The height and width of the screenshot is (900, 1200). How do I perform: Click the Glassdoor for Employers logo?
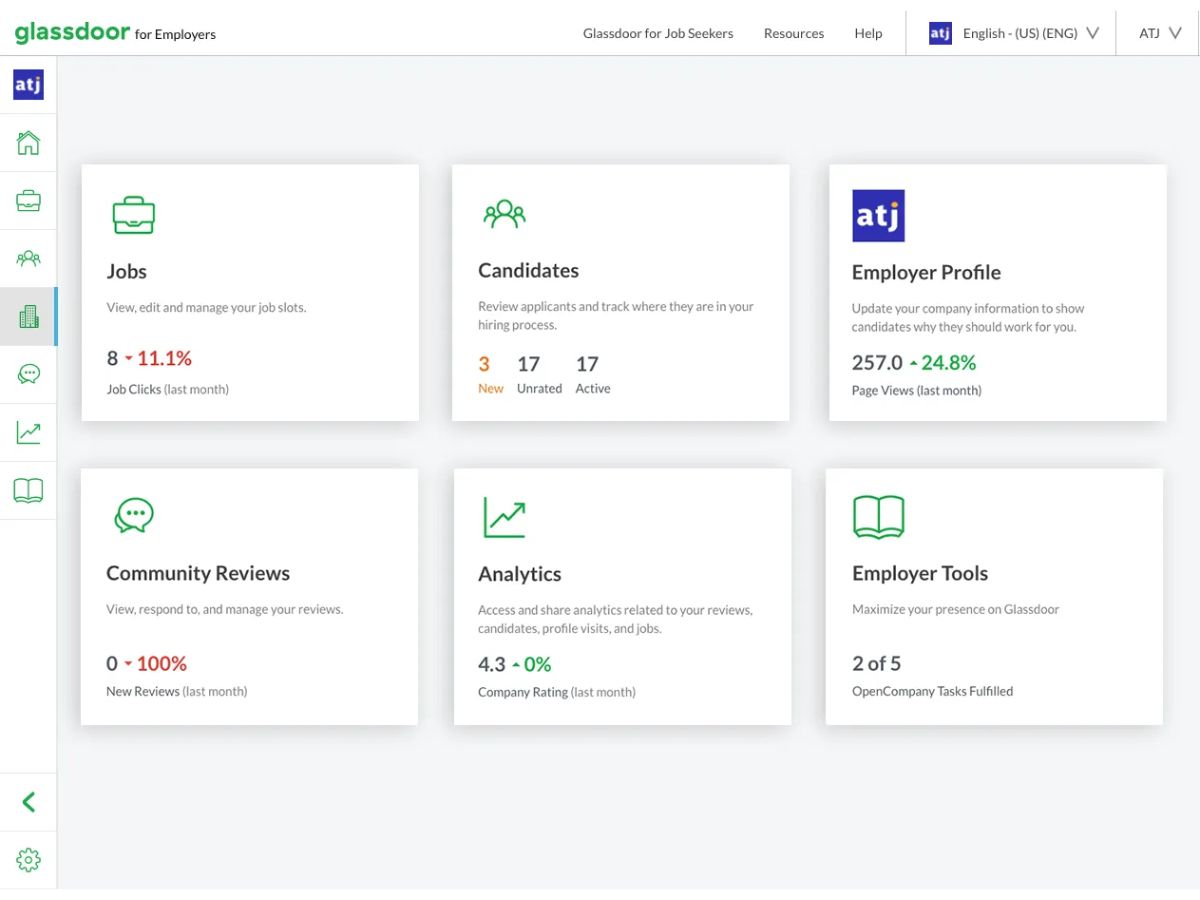click(115, 33)
